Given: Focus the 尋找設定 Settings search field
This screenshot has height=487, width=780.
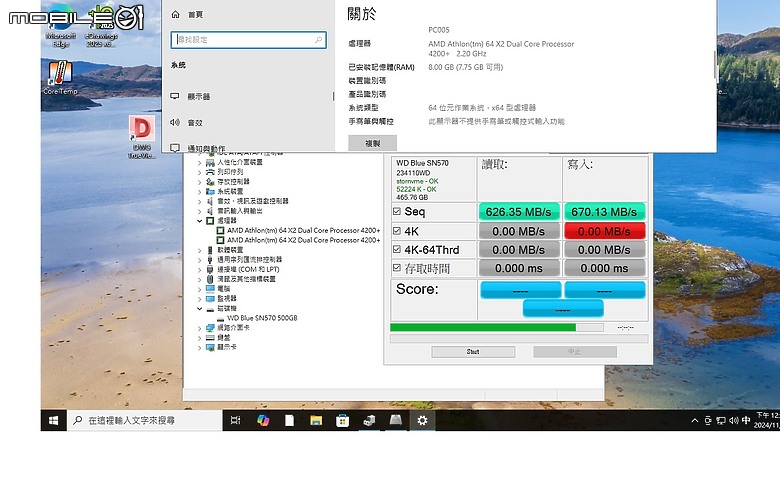Looking at the screenshot, I should pos(248,40).
